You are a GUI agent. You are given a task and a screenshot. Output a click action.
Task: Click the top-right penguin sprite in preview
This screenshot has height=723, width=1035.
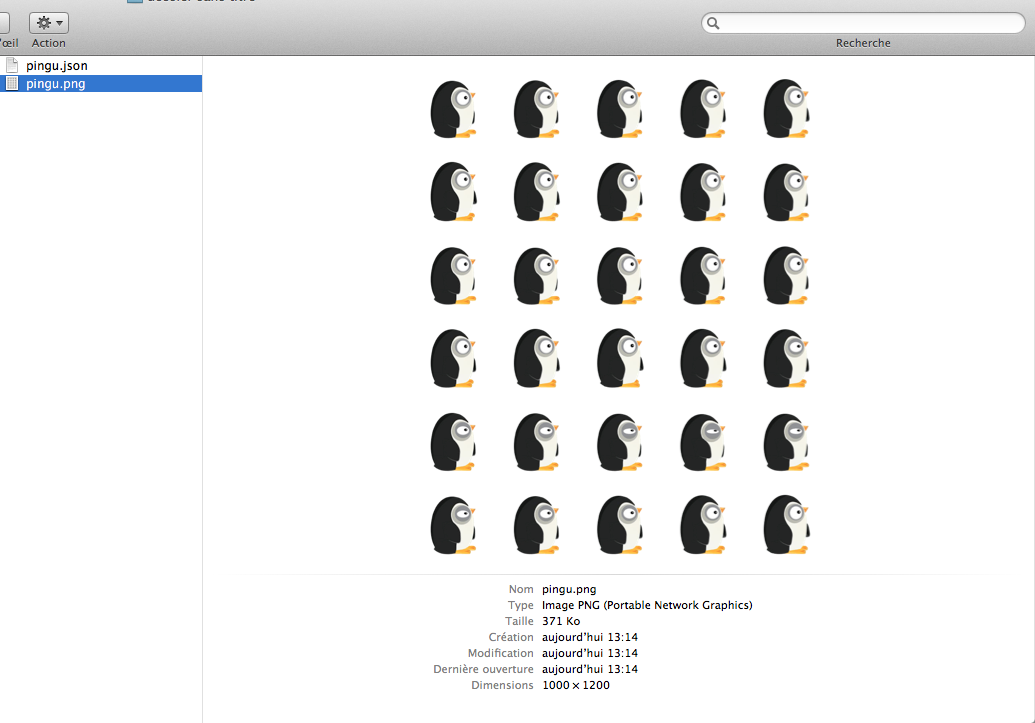(x=786, y=108)
